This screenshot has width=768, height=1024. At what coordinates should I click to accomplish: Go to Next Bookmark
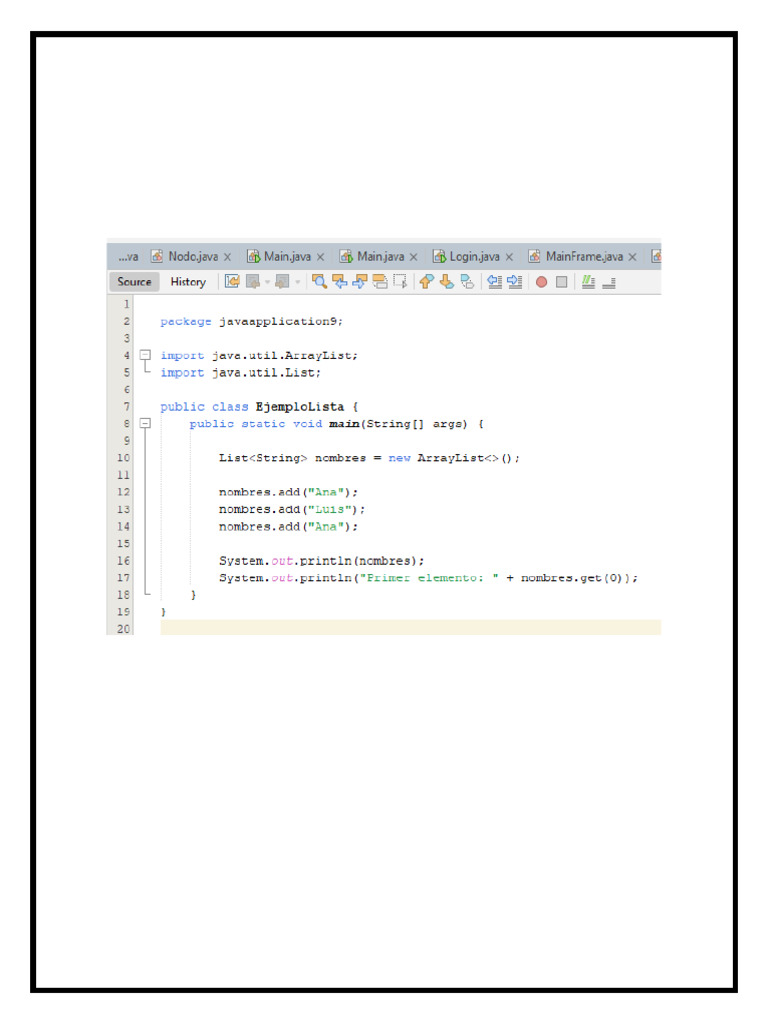[x=447, y=282]
